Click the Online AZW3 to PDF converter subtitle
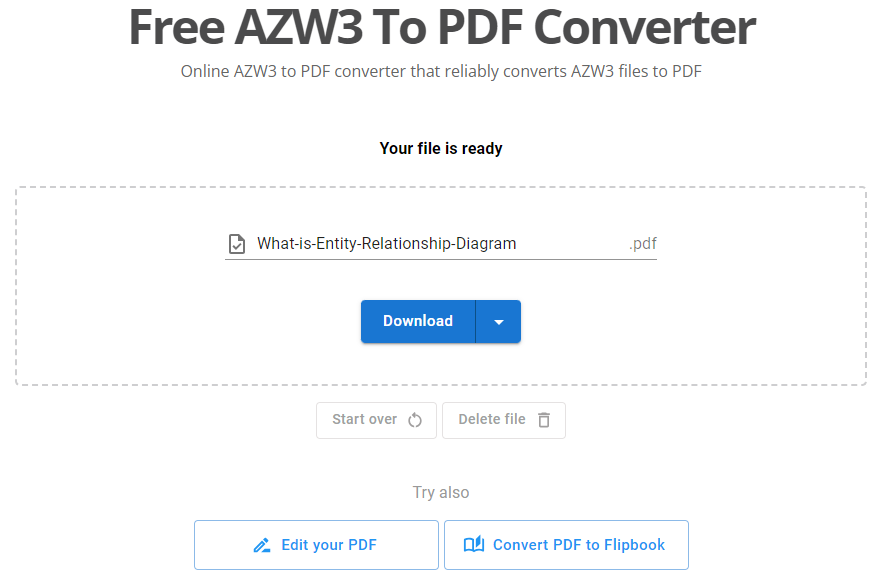The width and height of the screenshot is (882, 580). click(x=441, y=72)
